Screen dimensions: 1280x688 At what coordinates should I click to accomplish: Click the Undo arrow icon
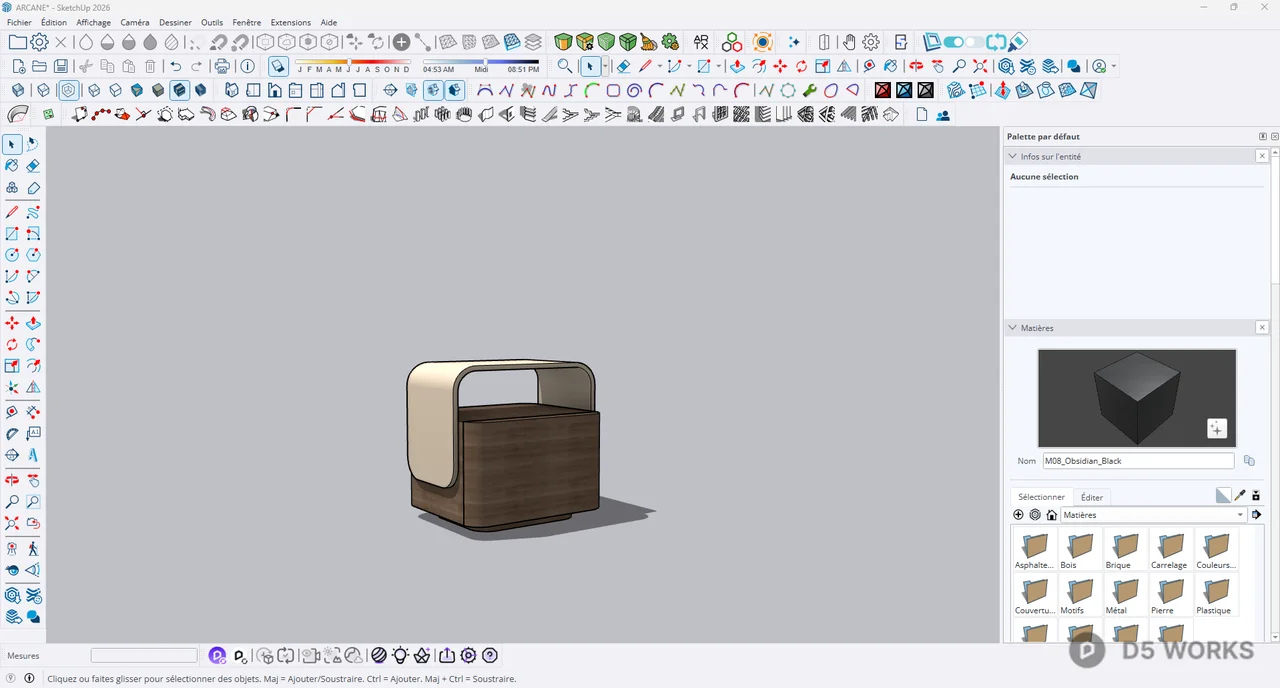pyautogui.click(x=176, y=67)
